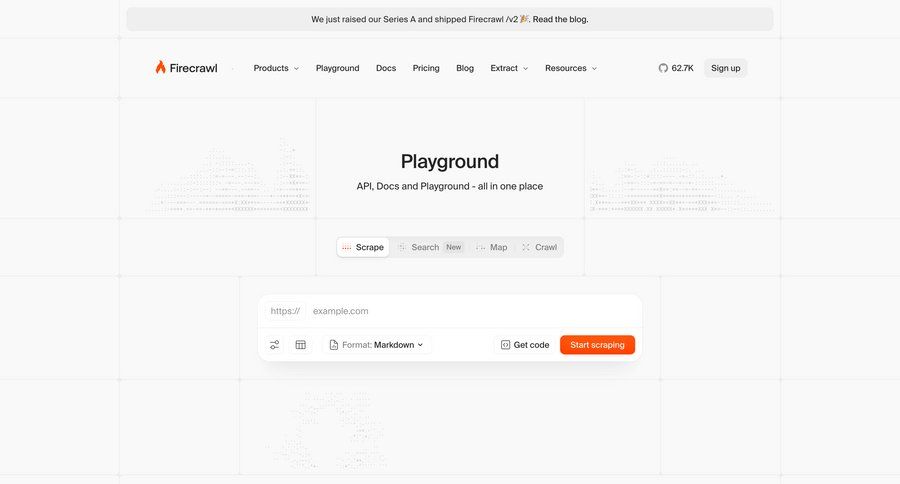
Task: Focus the example.com URL input field
Action: click(x=470, y=311)
